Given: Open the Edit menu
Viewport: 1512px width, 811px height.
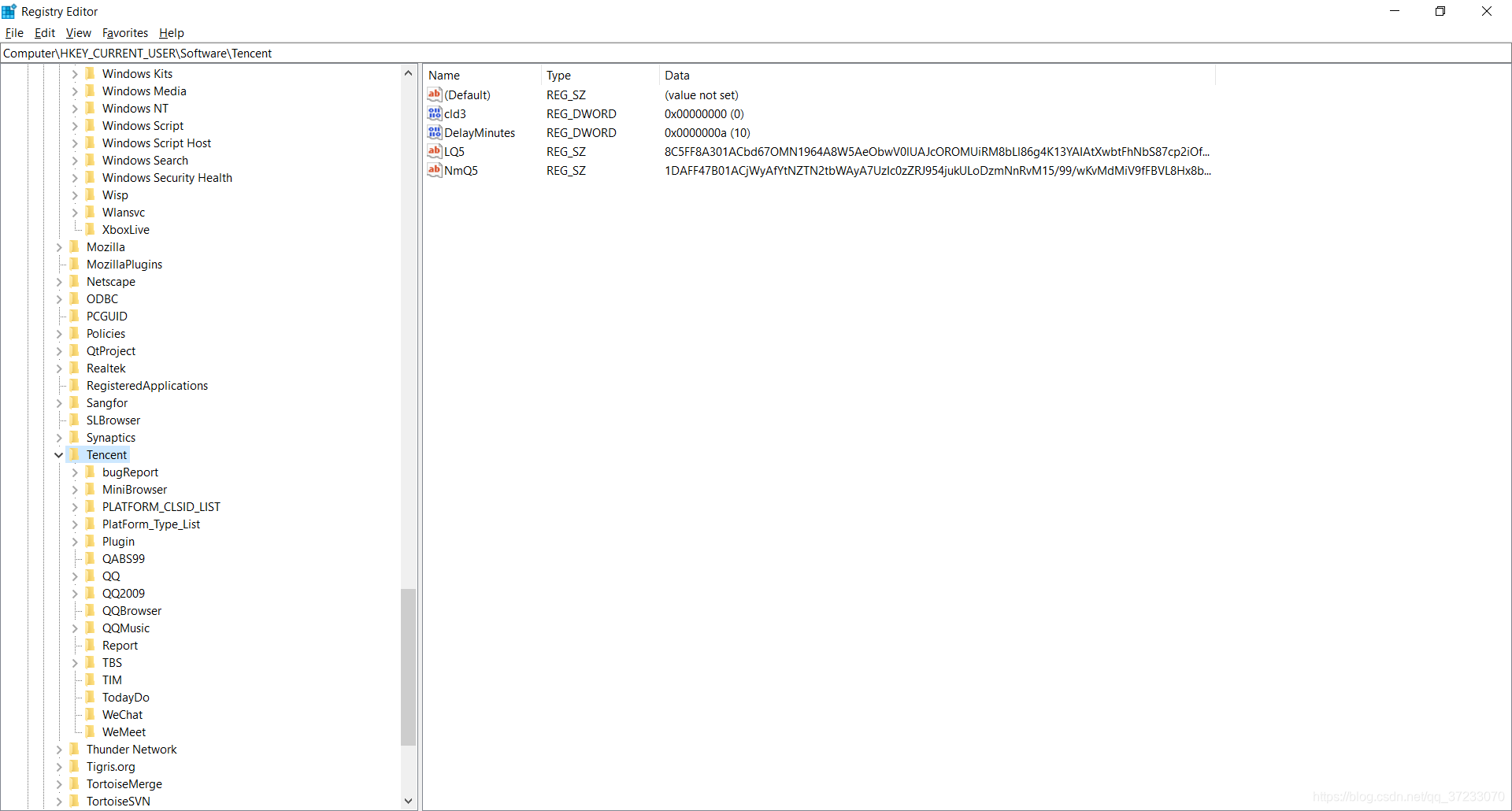Looking at the screenshot, I should pyautogui.click(x=45, y=33).
